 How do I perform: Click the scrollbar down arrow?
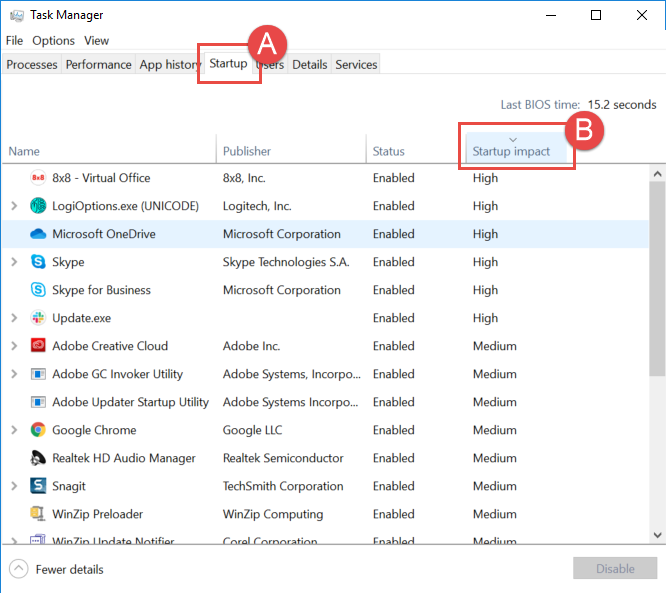pos(657,535)
